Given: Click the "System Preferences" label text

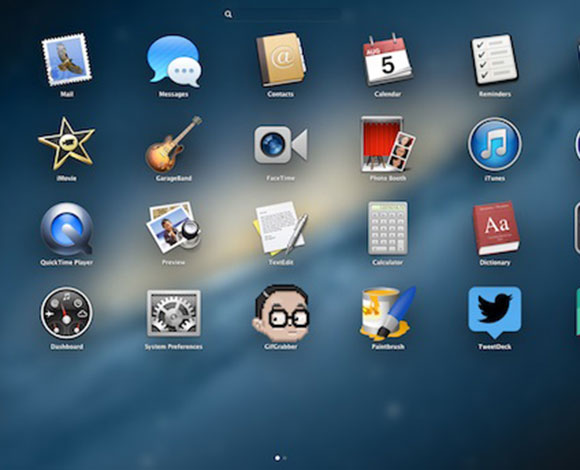Looking at the screenshot, I should tap(173, 347).
